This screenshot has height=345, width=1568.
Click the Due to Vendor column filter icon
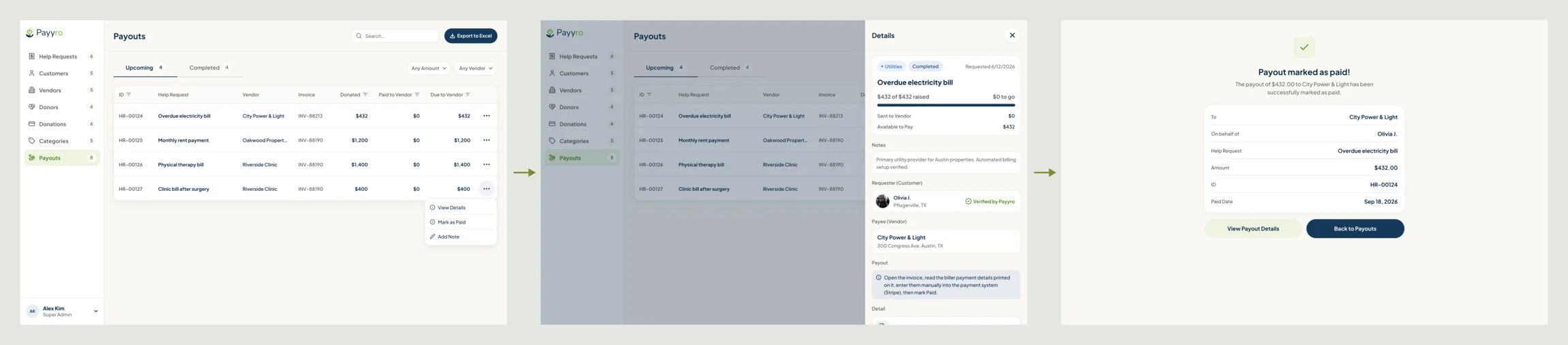coord(468,95)
